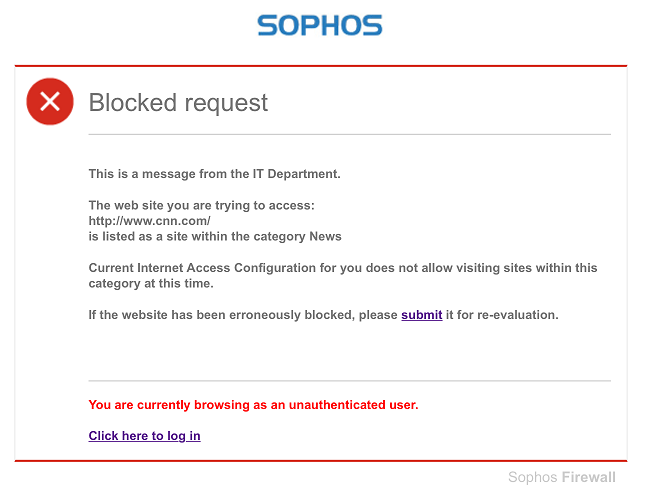Click the word Sophos in footer
Viewport: 645px width, 487px height.
click(532, 477)
